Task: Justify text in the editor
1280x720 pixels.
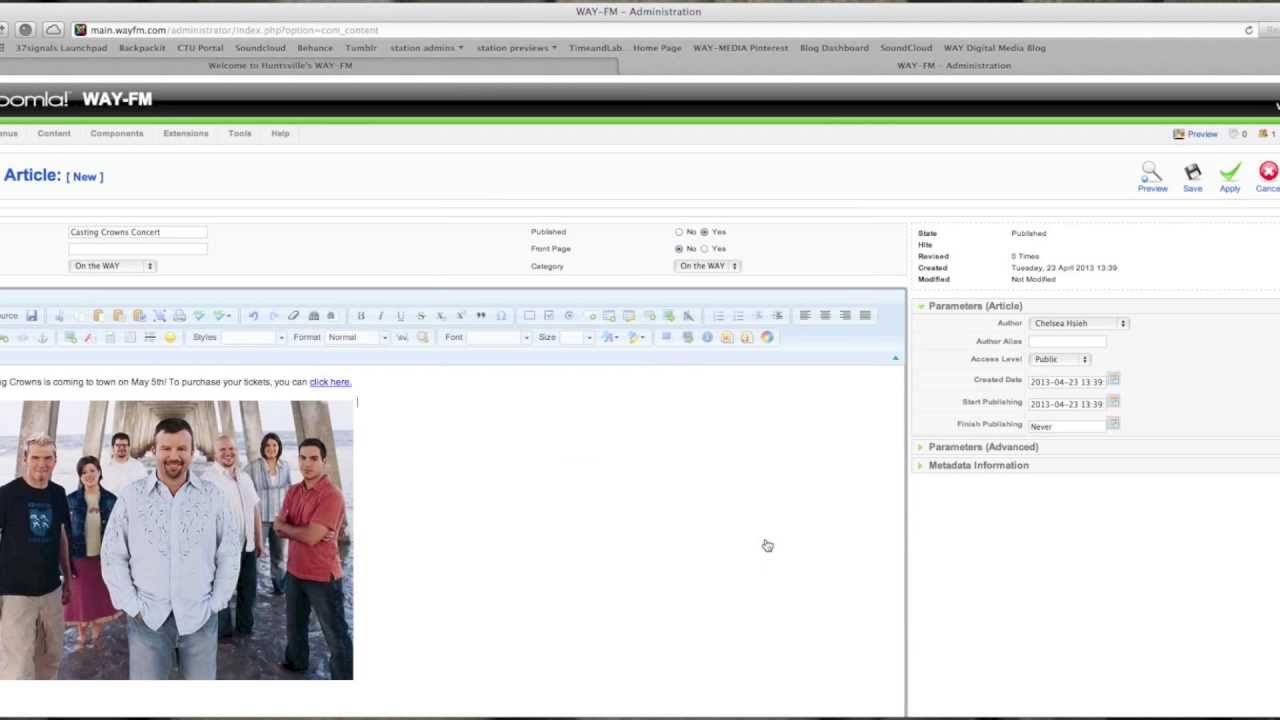Action: click(x=865, y=315)
